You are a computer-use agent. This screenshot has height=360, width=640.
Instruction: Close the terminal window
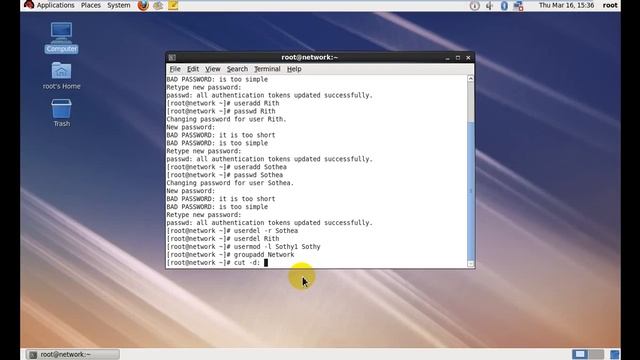pos(468,58)
